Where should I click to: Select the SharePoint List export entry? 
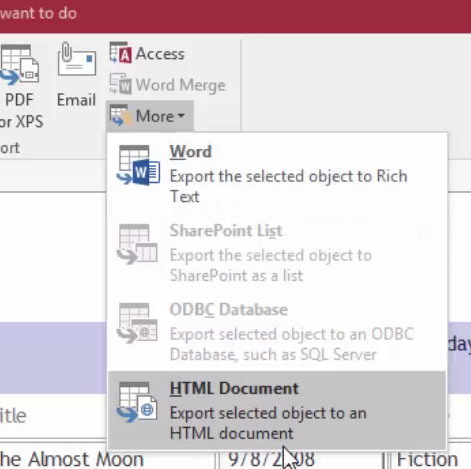[277, 253]
